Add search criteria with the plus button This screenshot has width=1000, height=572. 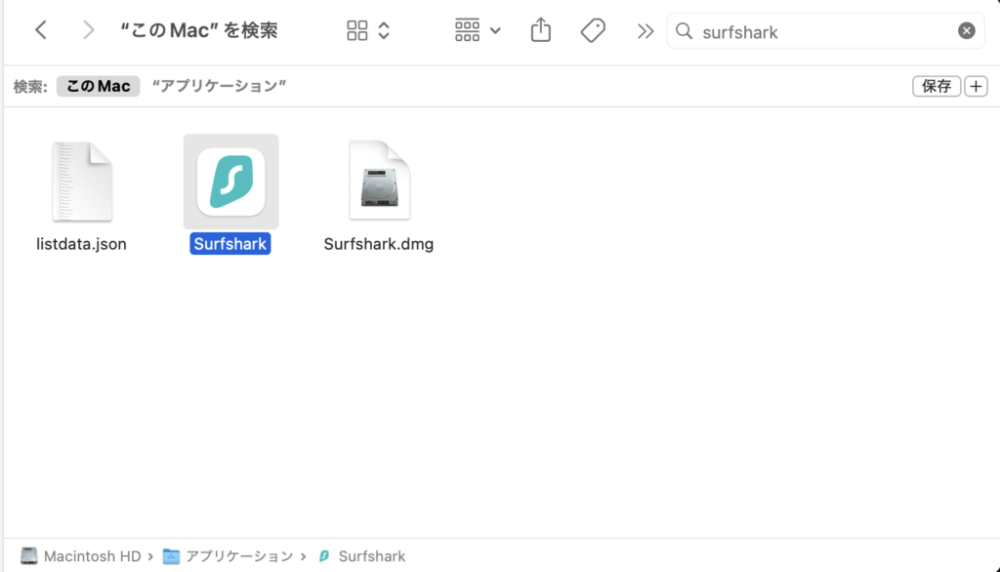pos(976,86)
